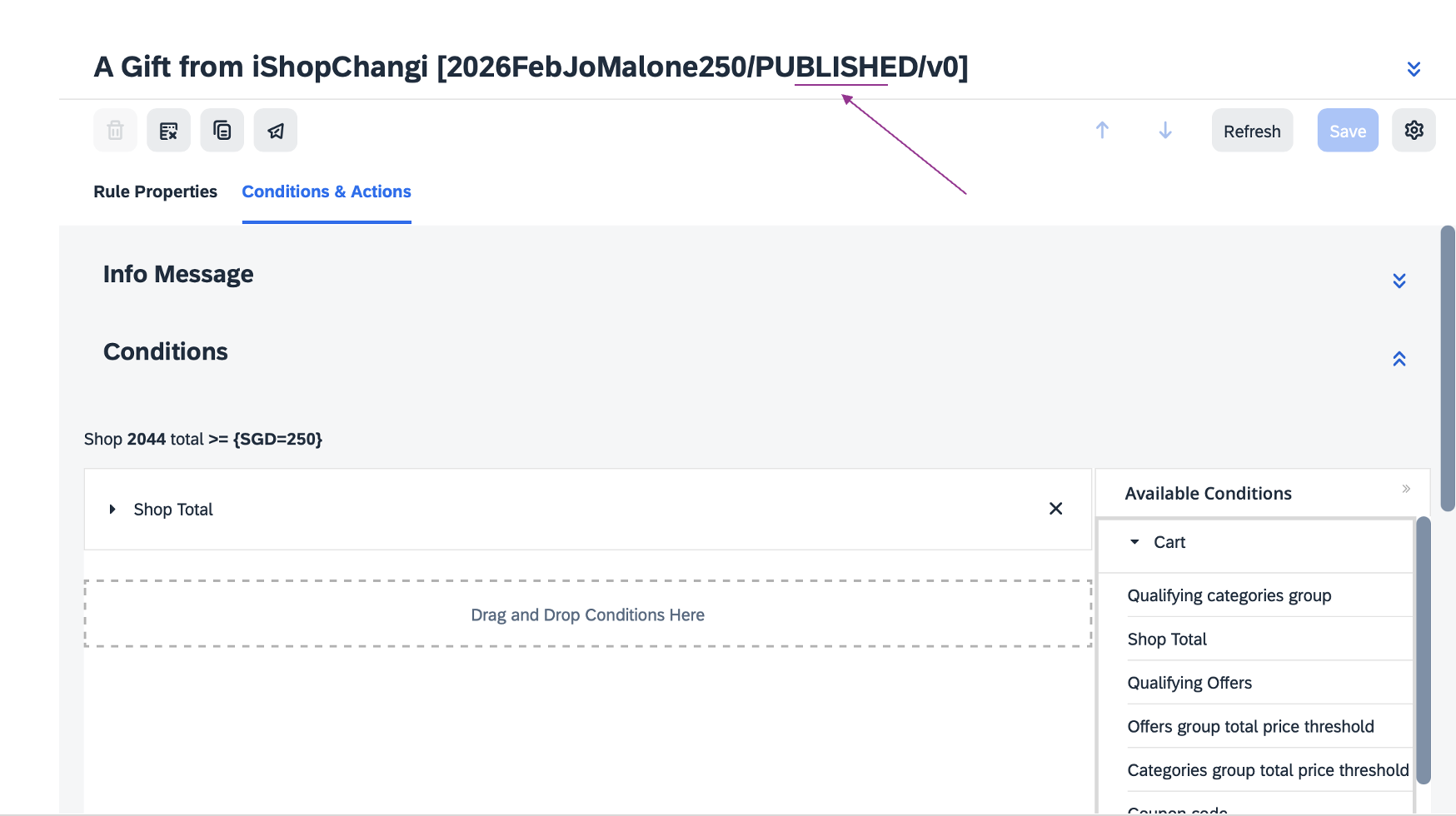Collapse the Conditions section
Screen dimensions: 1456x816
pyautogui.click(x=1399, y=359)
